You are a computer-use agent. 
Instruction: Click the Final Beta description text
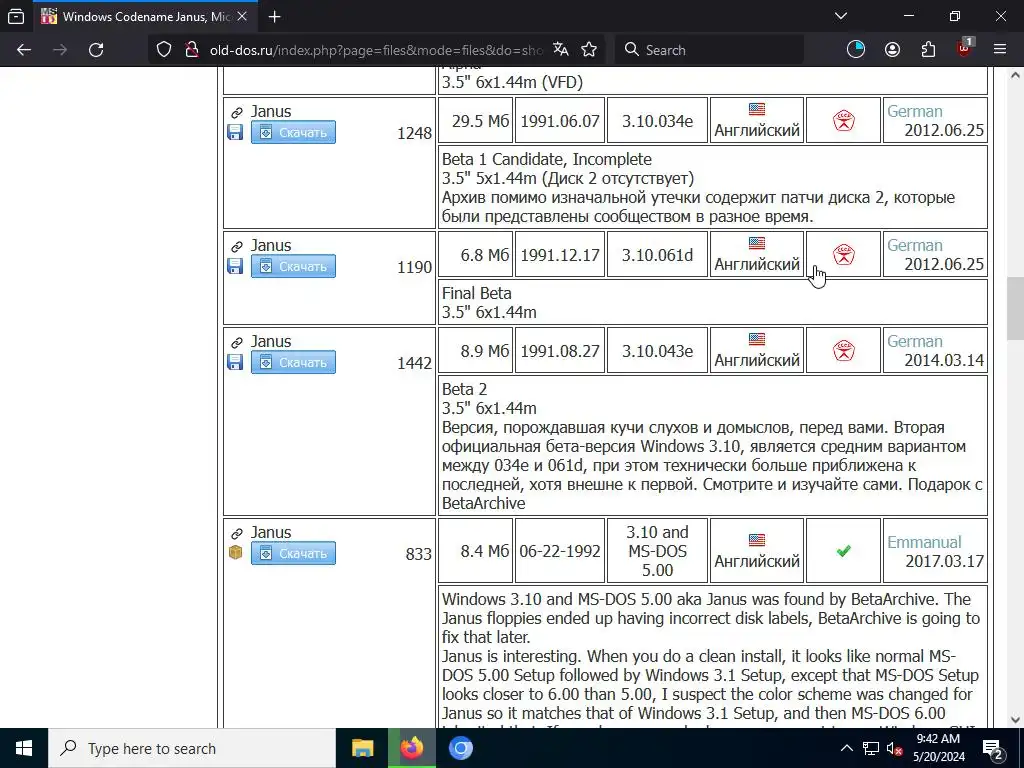point(477,293)
